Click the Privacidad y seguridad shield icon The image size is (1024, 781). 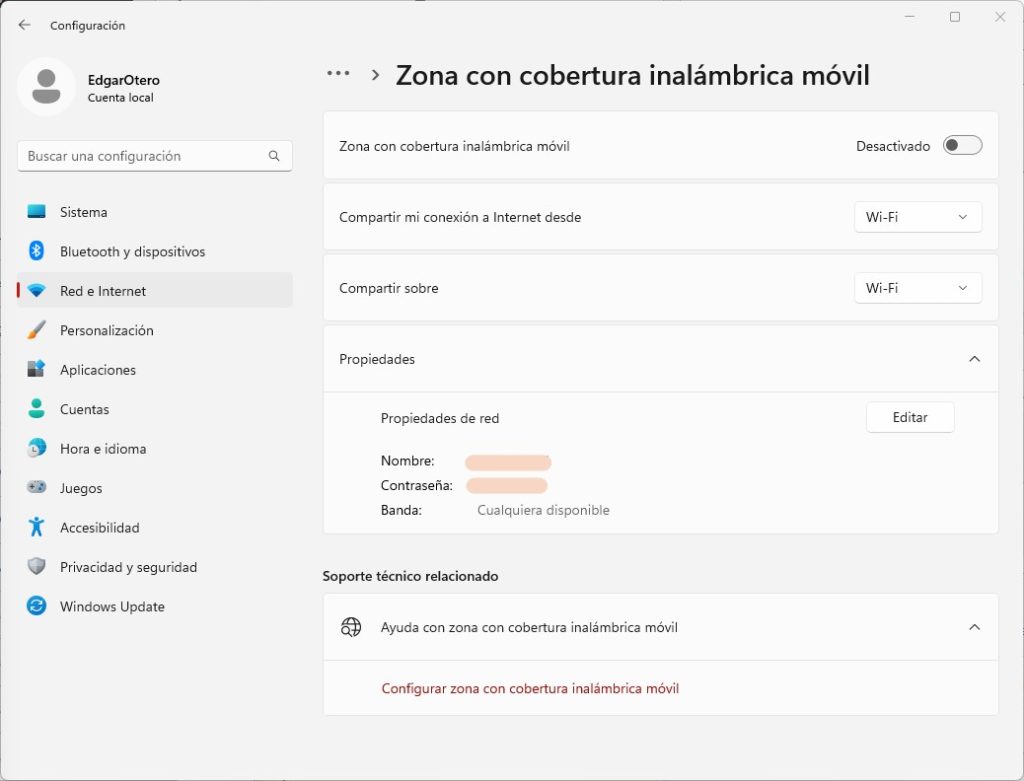(37, 566)
